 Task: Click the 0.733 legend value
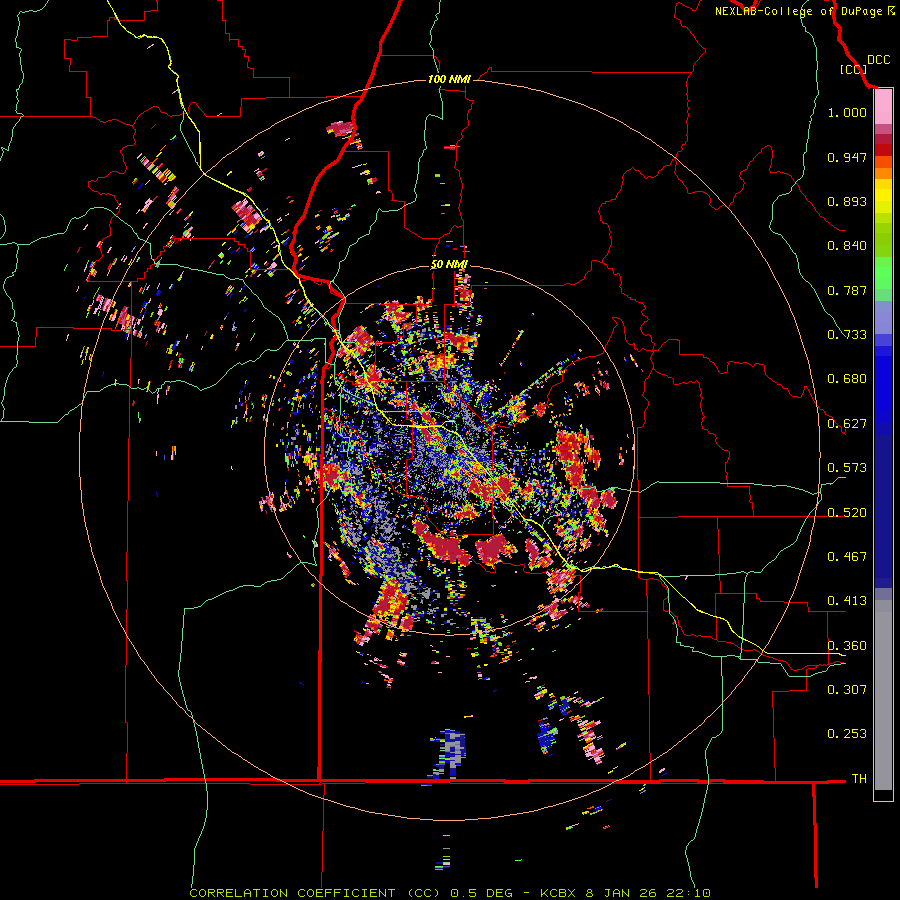pos(847,335)
